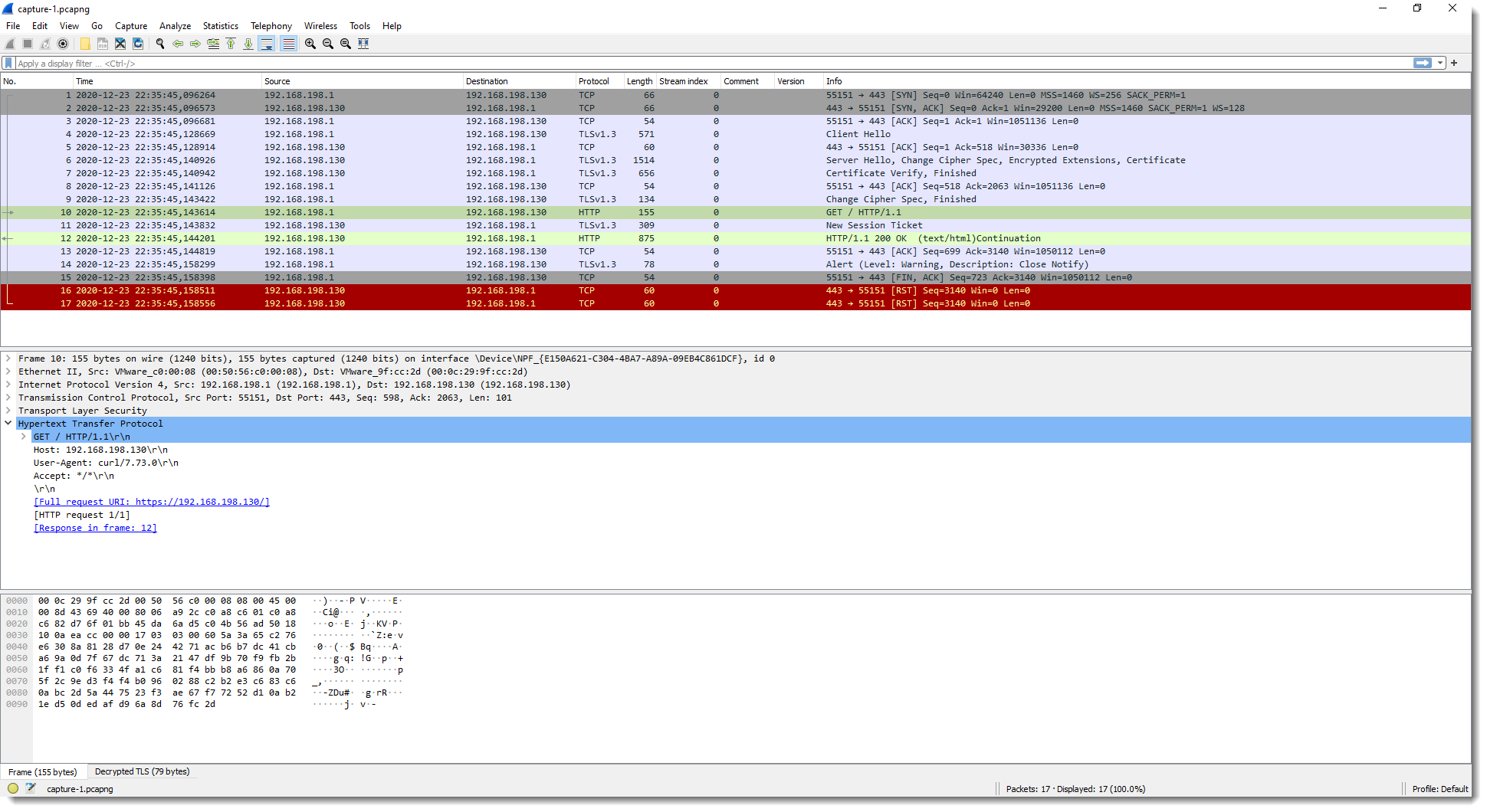Toggle auto-scroll during live capture
Screen dimensions: 1487x812
267,44
